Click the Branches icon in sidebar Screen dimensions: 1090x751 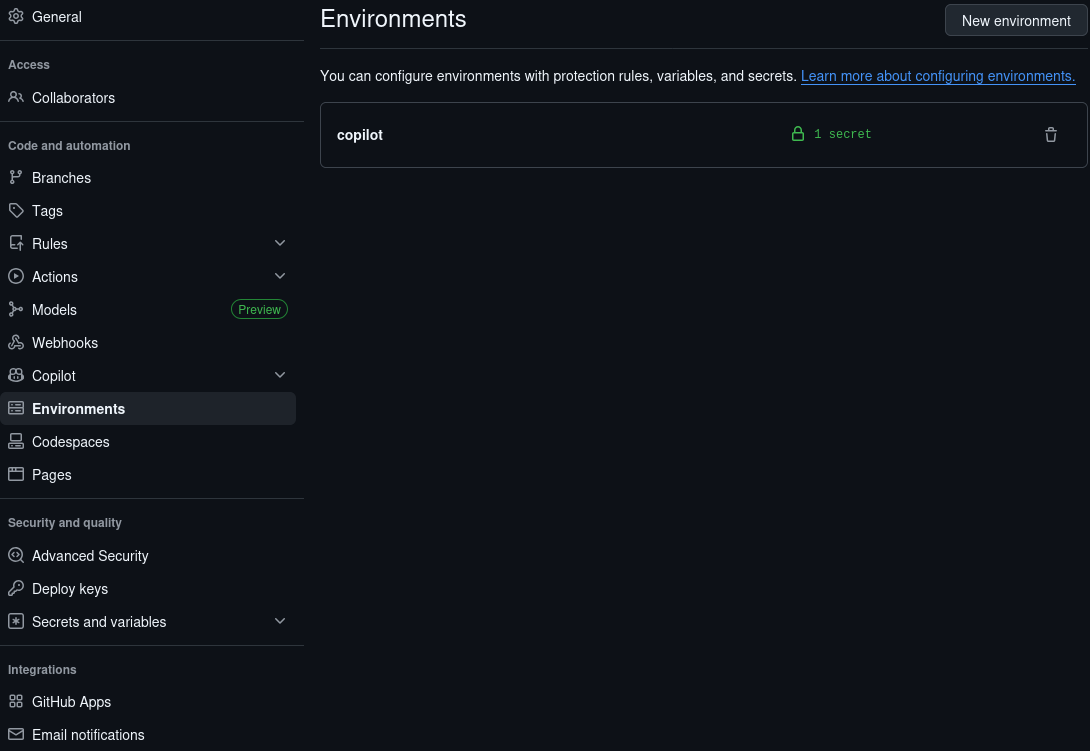coord(16,178)
